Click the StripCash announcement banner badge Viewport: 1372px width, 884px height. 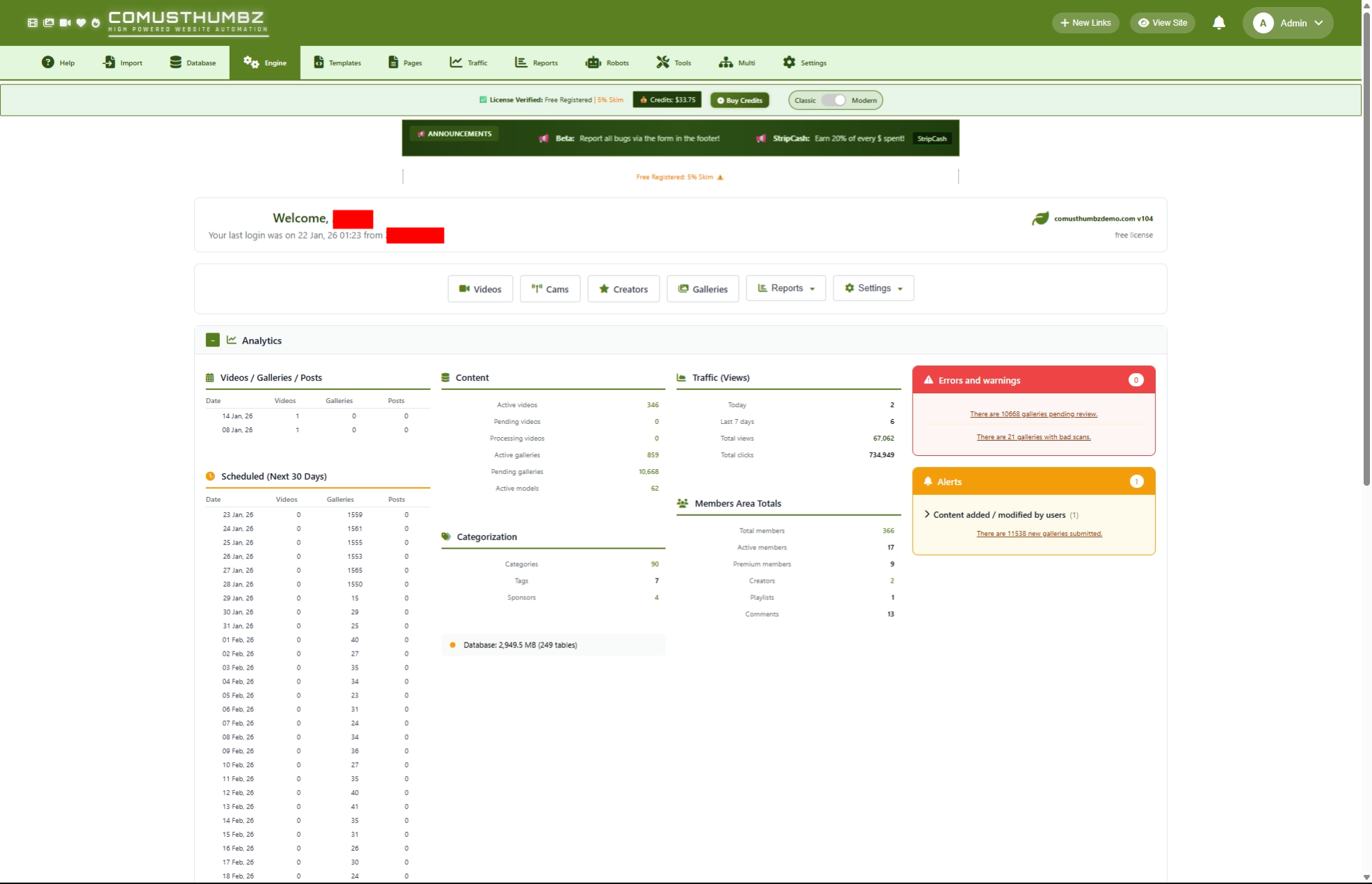932,139
